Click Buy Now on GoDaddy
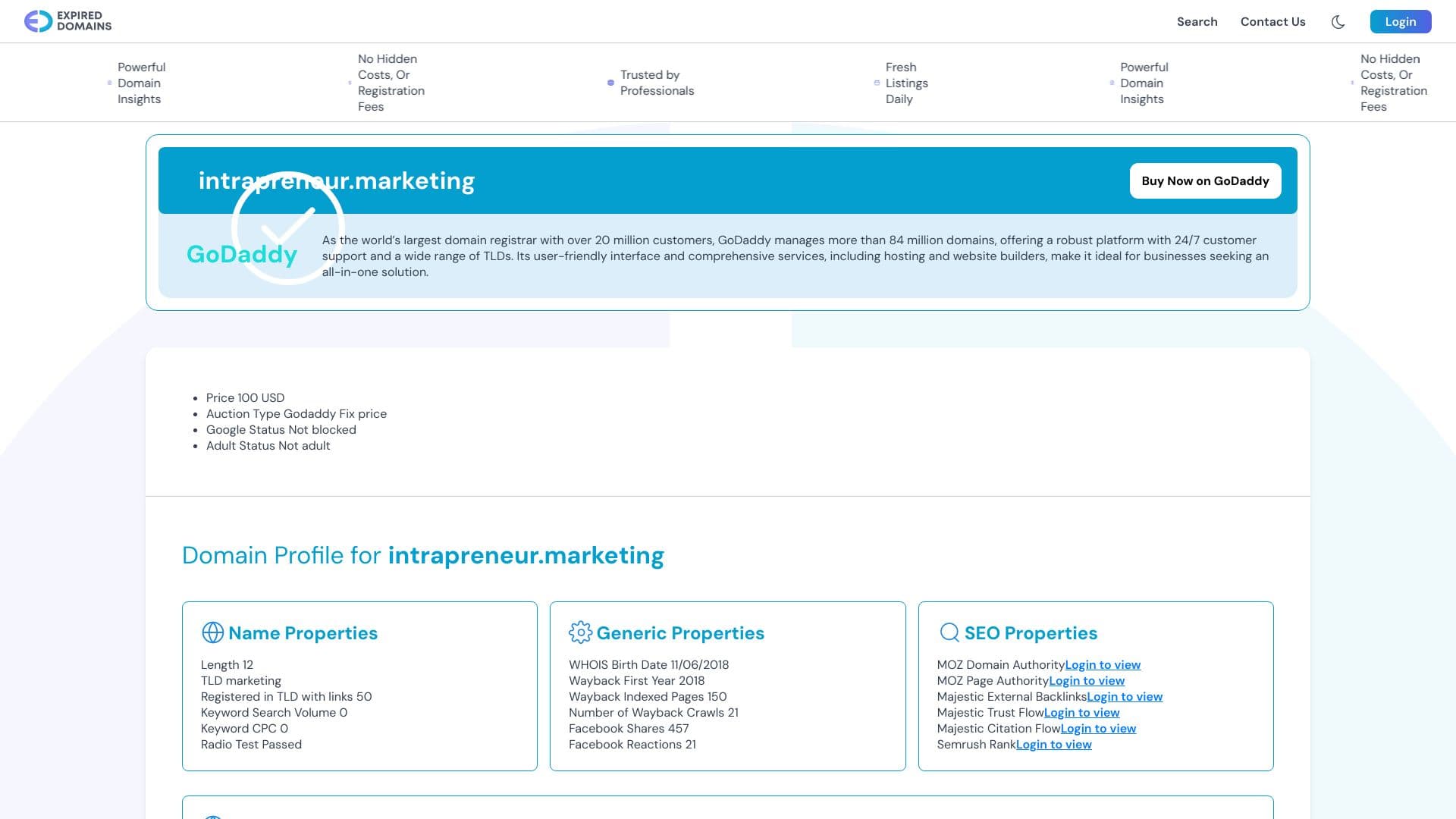This screenshot has width=1456, height=819. point(1205,180)
